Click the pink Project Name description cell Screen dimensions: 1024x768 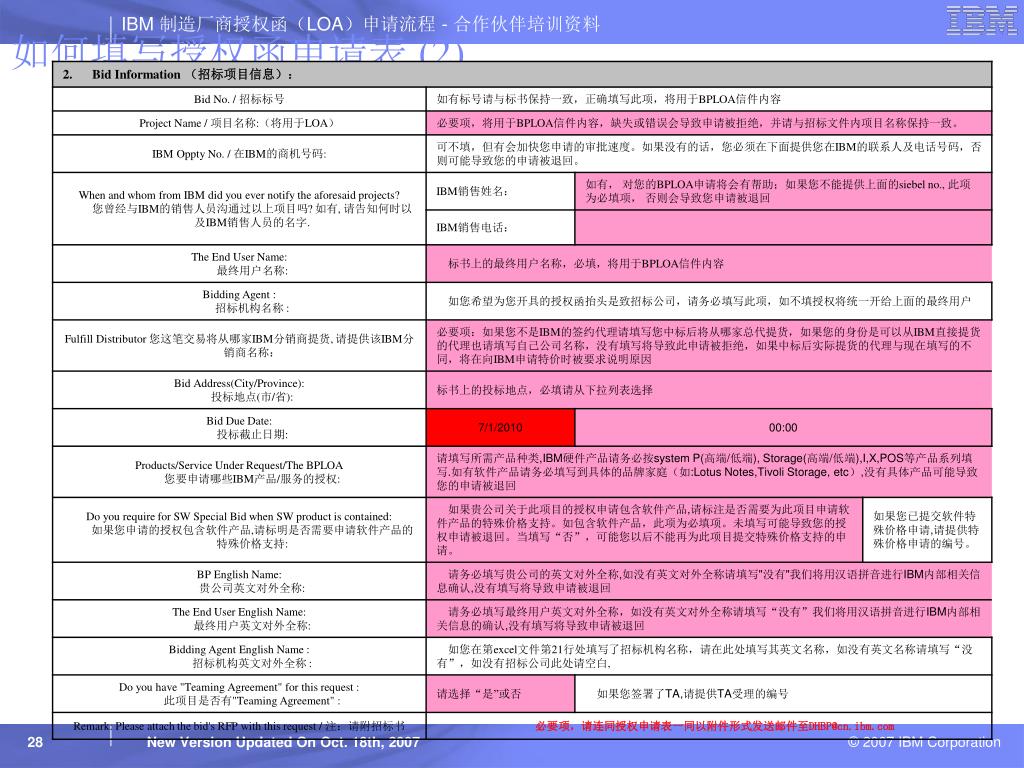(709, 123)
